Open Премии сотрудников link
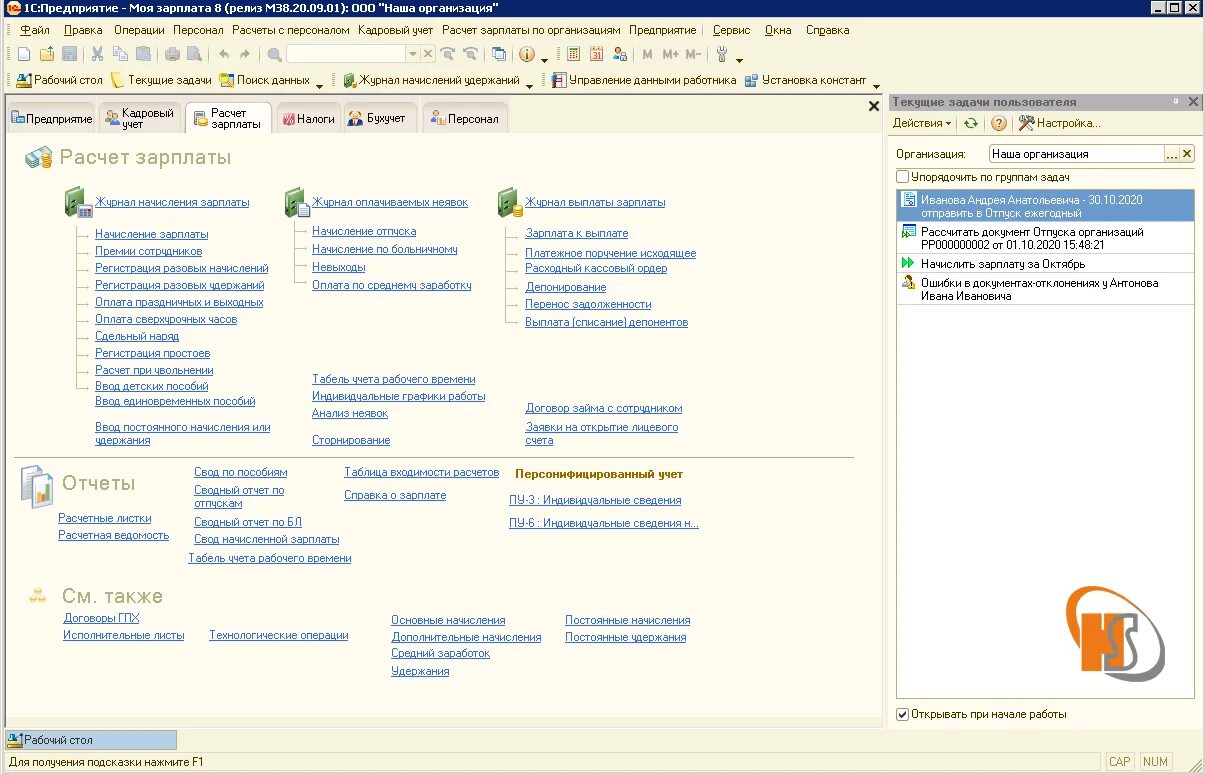Screen dimensions: 1205x774 pyautogui.click(x=149, y=251)
